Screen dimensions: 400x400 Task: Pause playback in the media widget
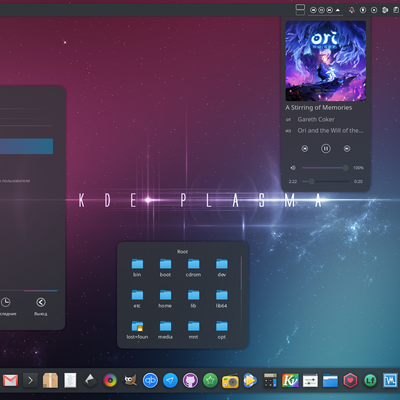(x=326, y=148)
